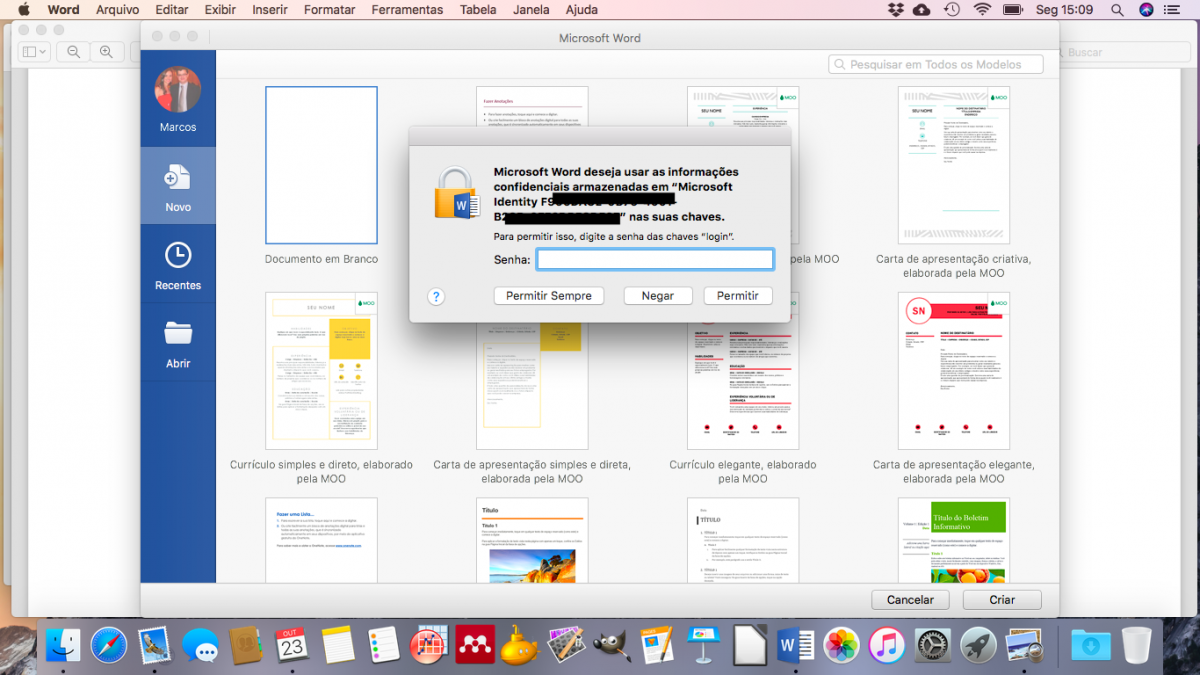Screen dimensions: 1200x675
Task: Open the Arquivo menu
Action: (117, 9)
